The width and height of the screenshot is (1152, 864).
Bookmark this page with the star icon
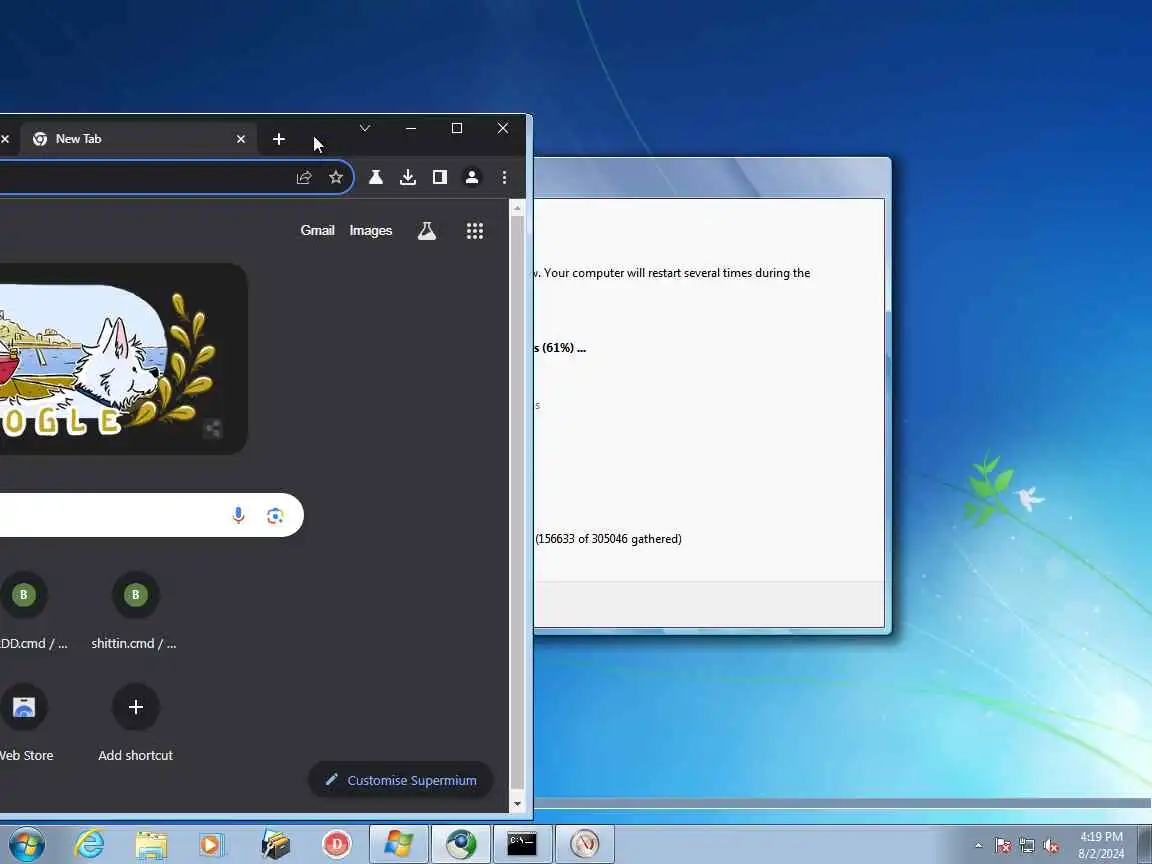pyautogui.click(x=336, y=177)
